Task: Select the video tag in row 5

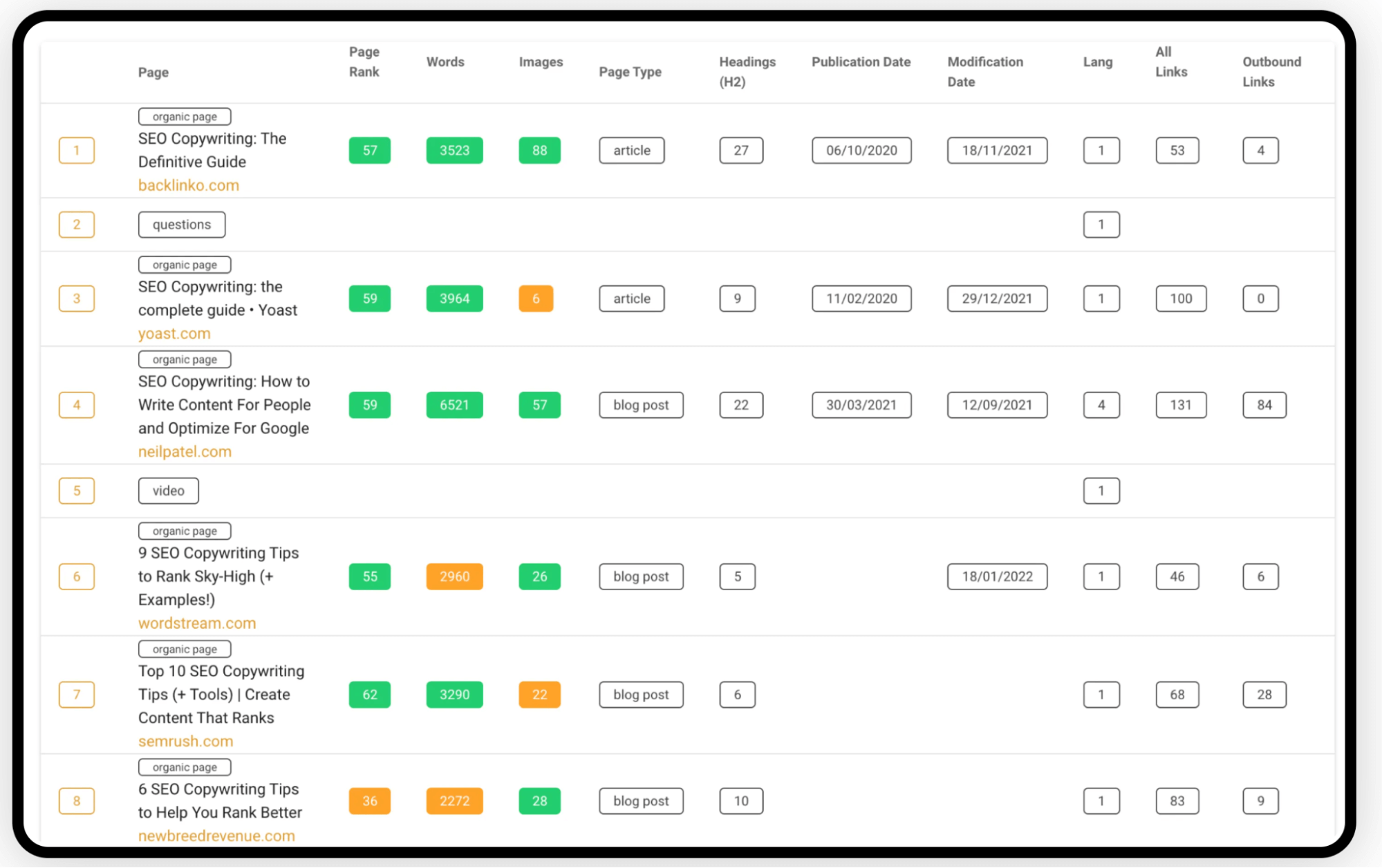Action: (168, 491)
